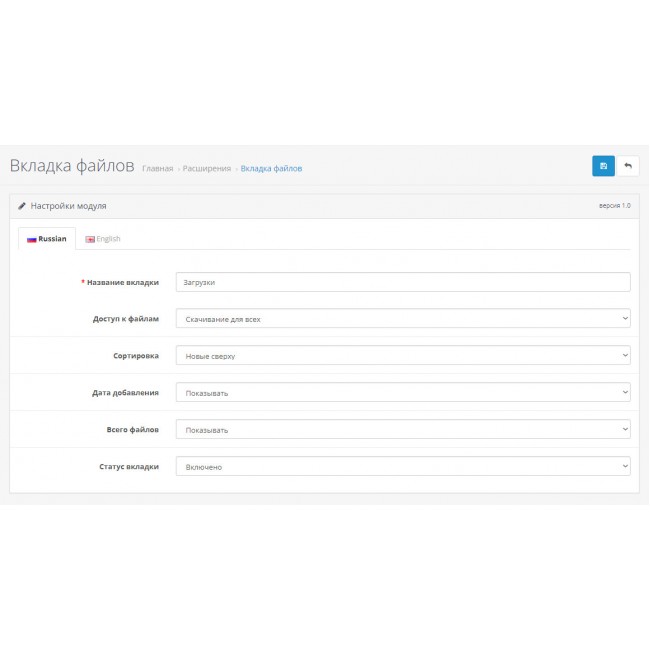Screen dimensions: 650x650
Task: Click the Название вкладки text field
Action: click(402, 282)
